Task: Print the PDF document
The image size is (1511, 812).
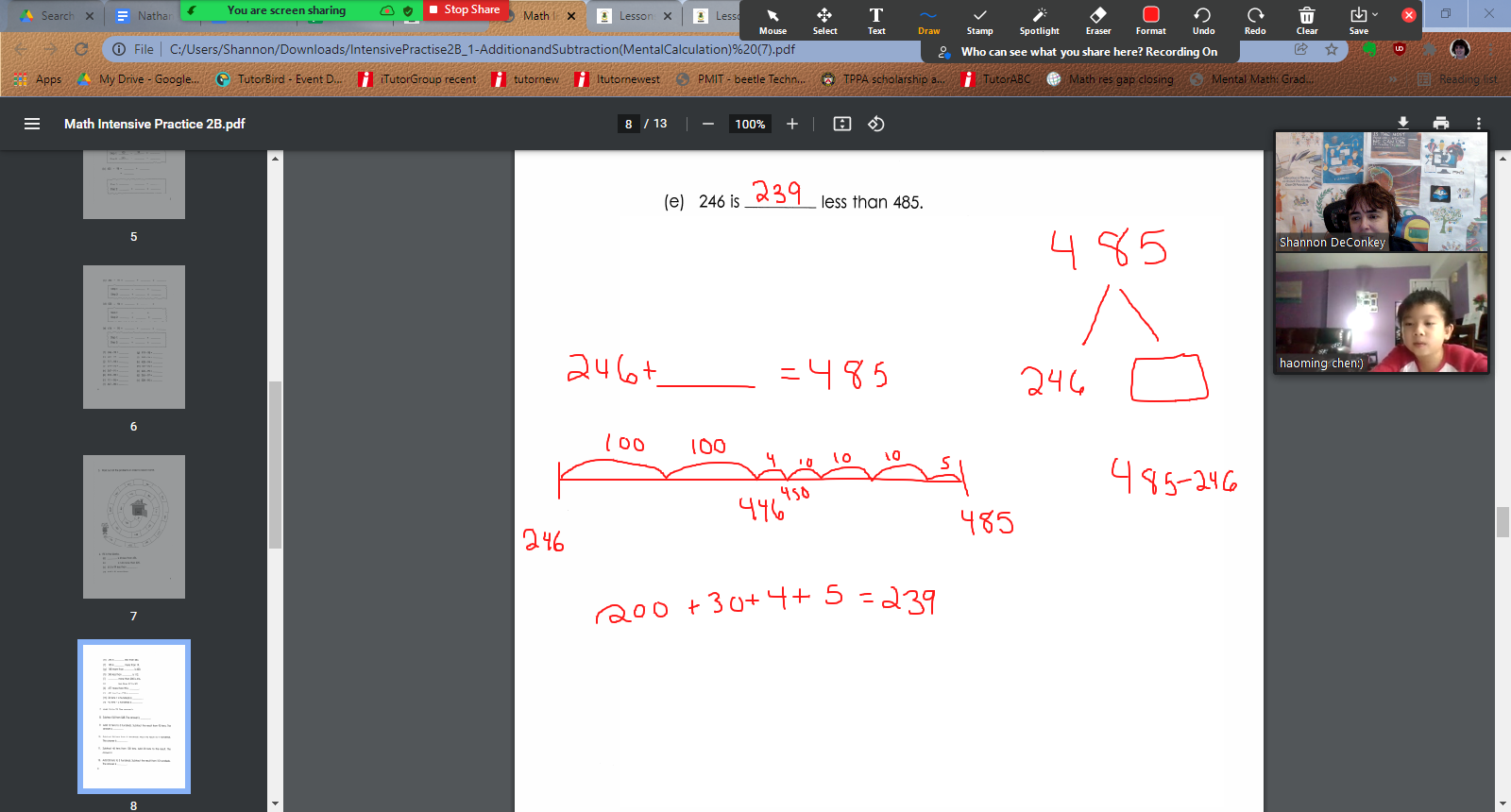Action: click(x=1441, y=123)
